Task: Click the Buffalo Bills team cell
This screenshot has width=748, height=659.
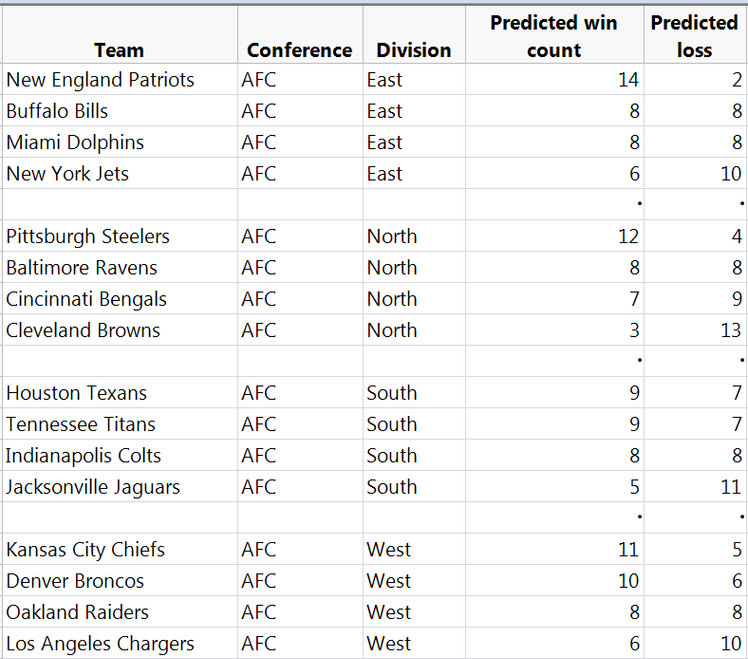Action: pos(57,111)
